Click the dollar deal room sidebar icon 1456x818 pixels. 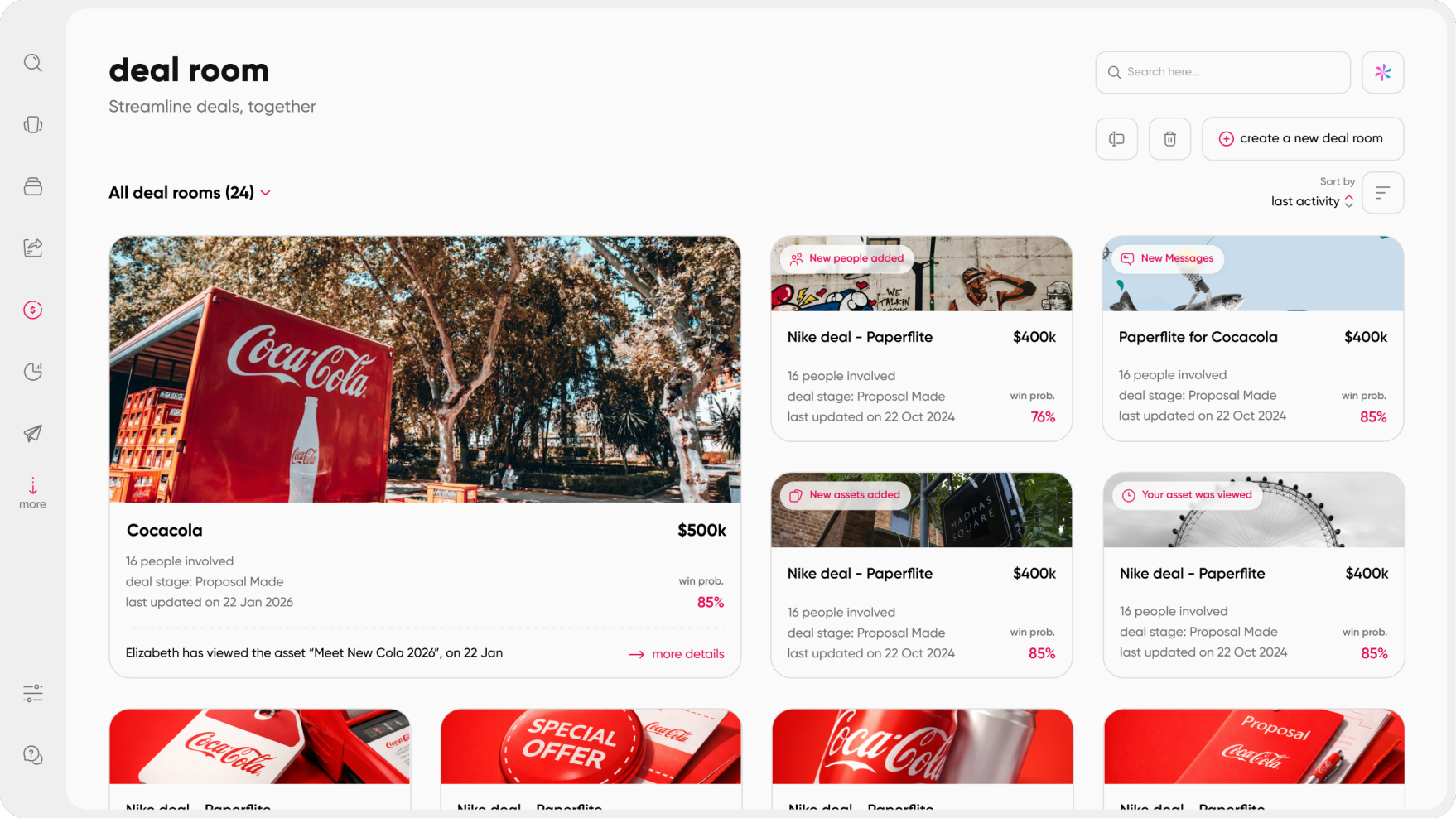[33, 310]
